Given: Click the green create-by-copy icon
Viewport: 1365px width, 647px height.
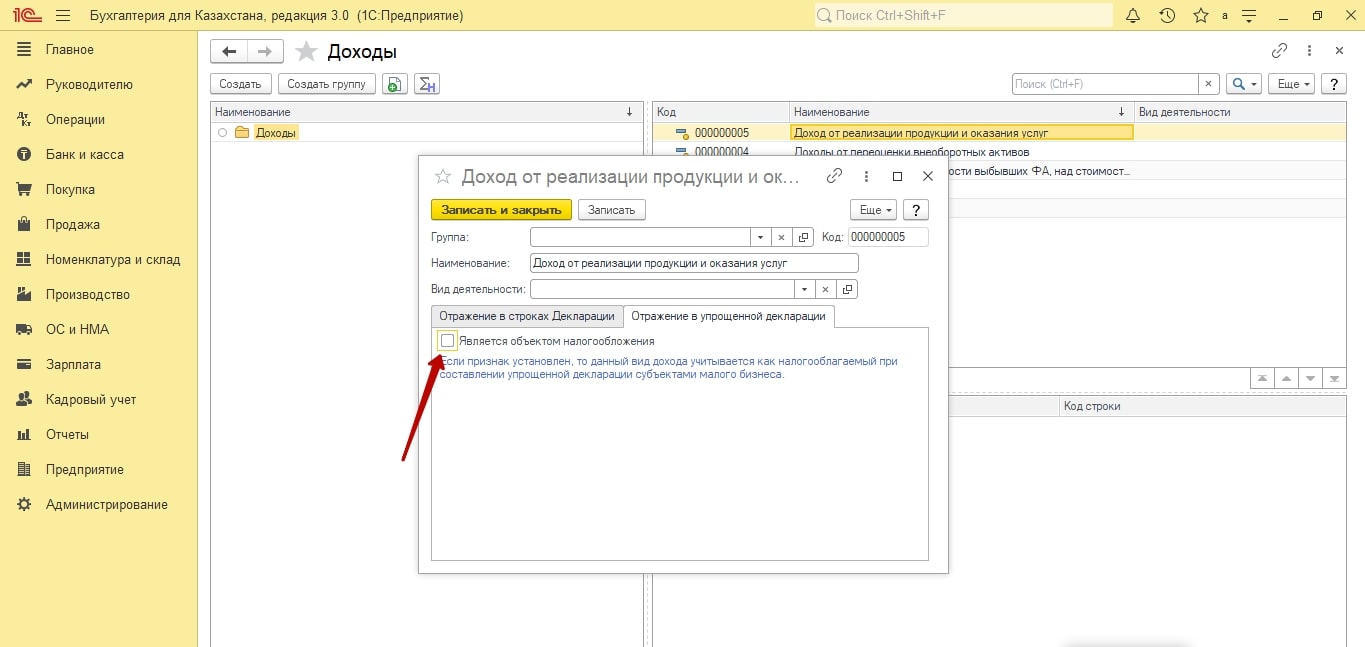Looking at the screenshot, I should [394, 84].
